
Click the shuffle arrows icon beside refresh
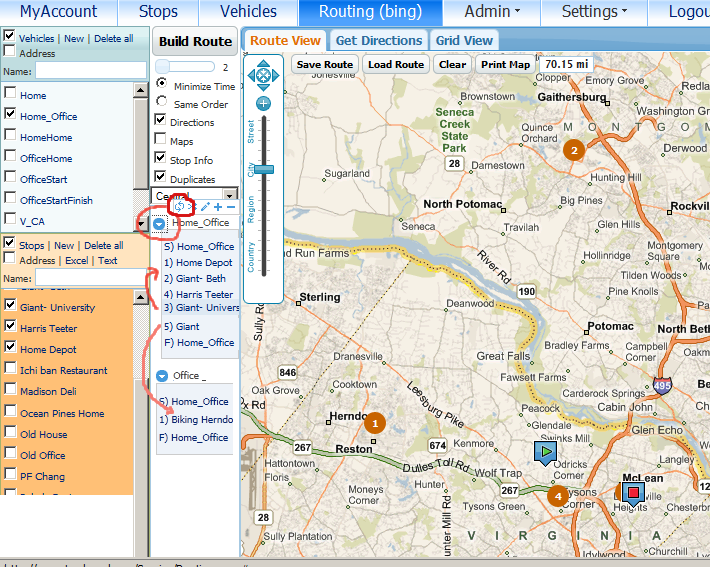point(191,207)
